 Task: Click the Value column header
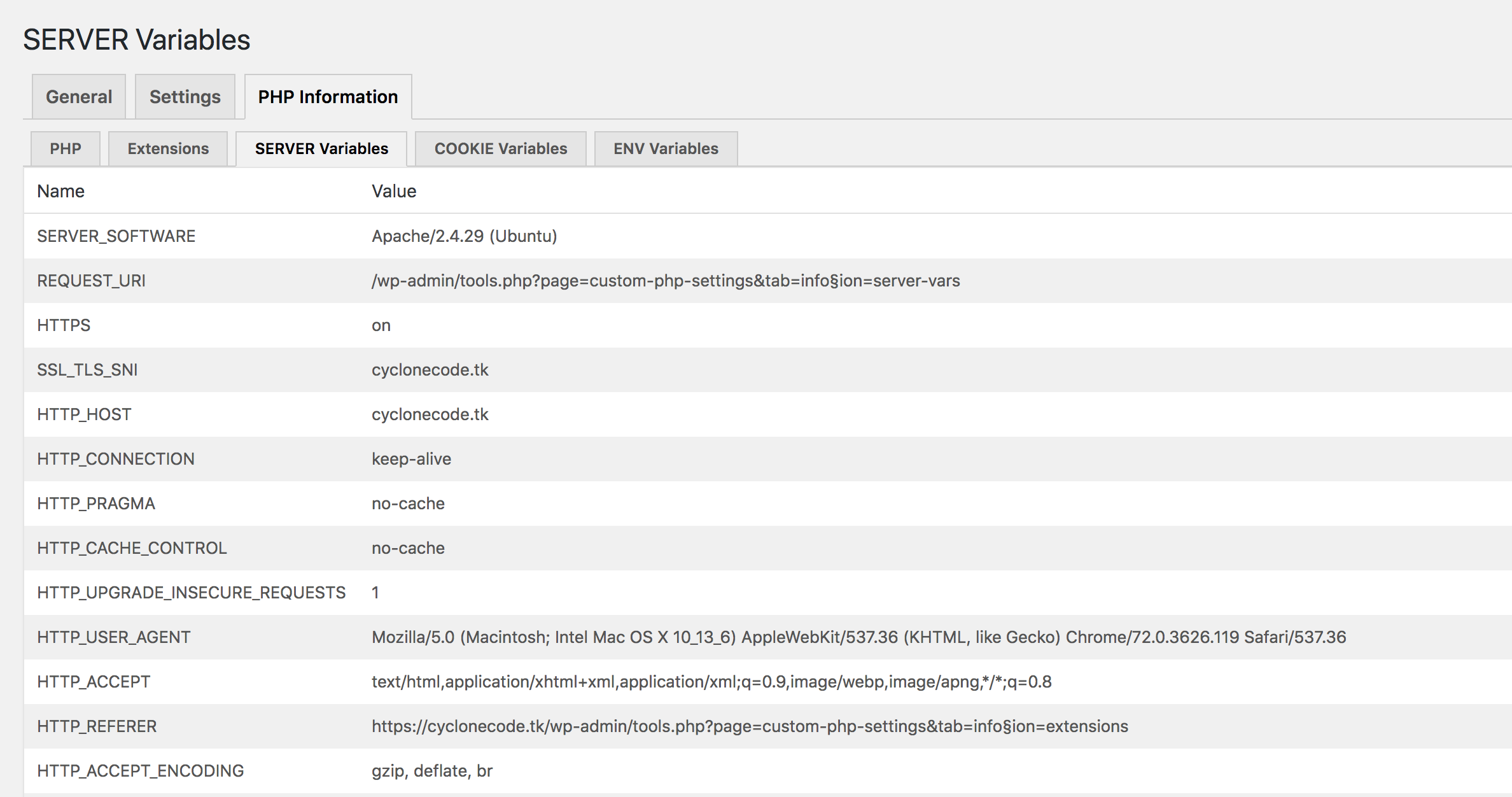point(394,190)
